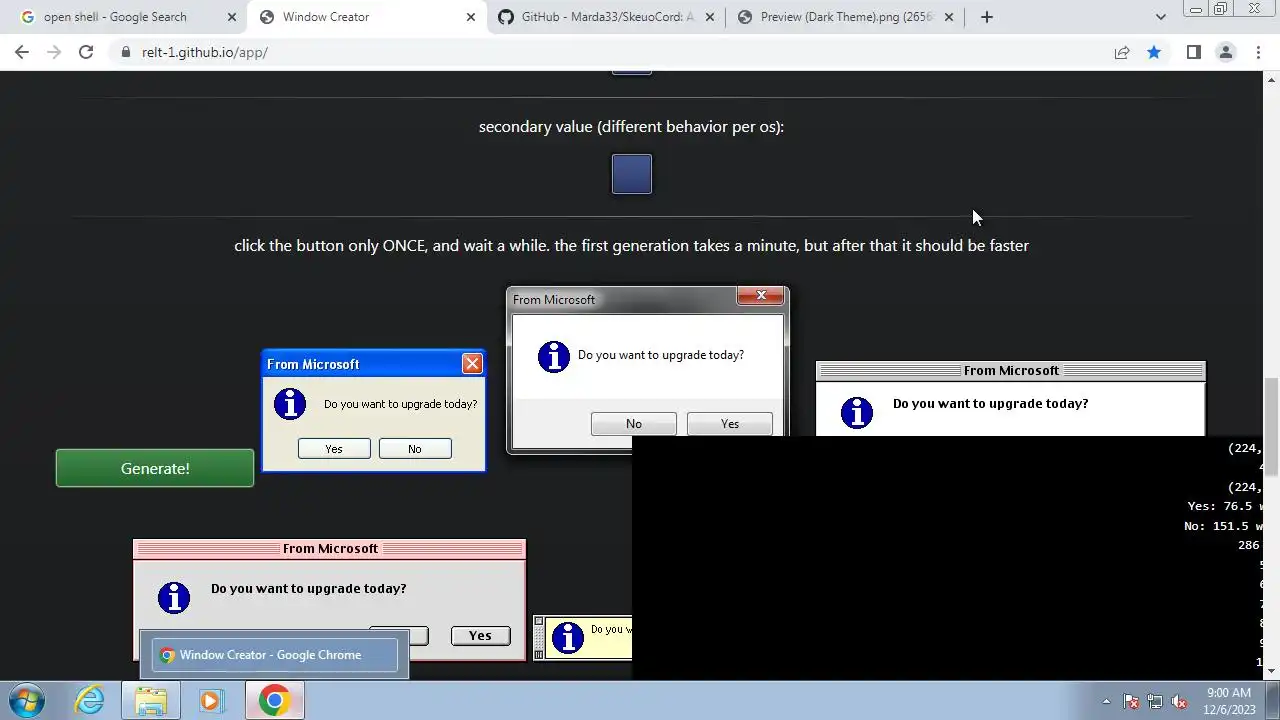Screen dimensions: 1280x720
Task: Click the scrollbar up arrow
Action: 1272,79
